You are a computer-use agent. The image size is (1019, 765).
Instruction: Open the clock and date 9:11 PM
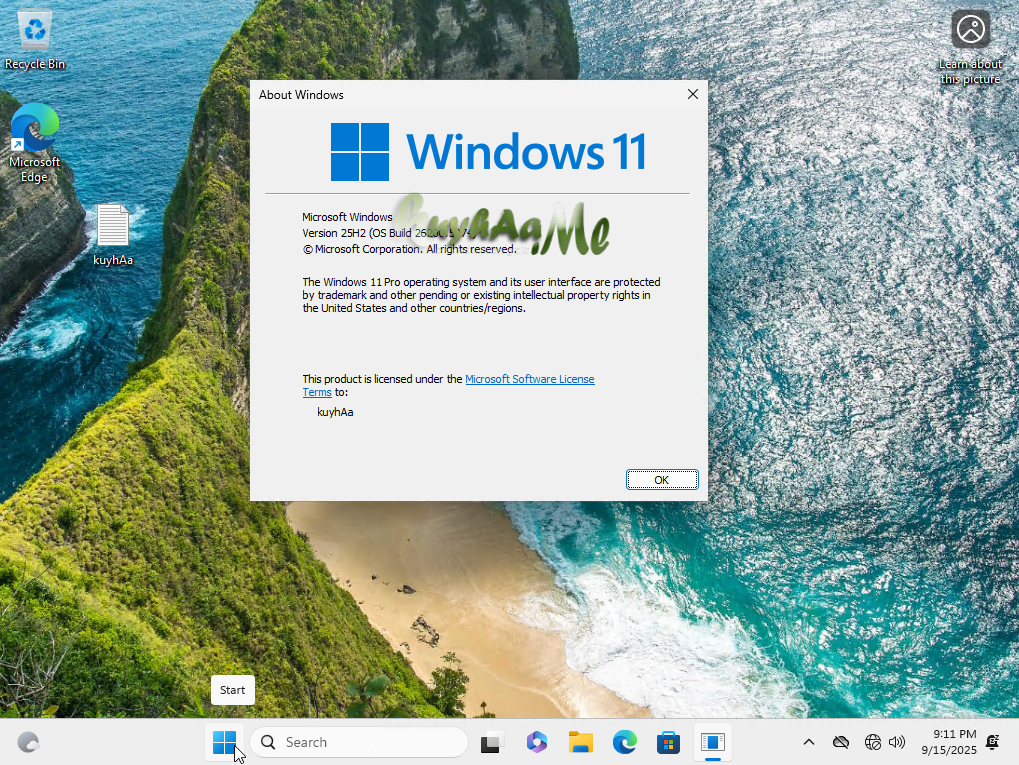click(x=949, y=742)
